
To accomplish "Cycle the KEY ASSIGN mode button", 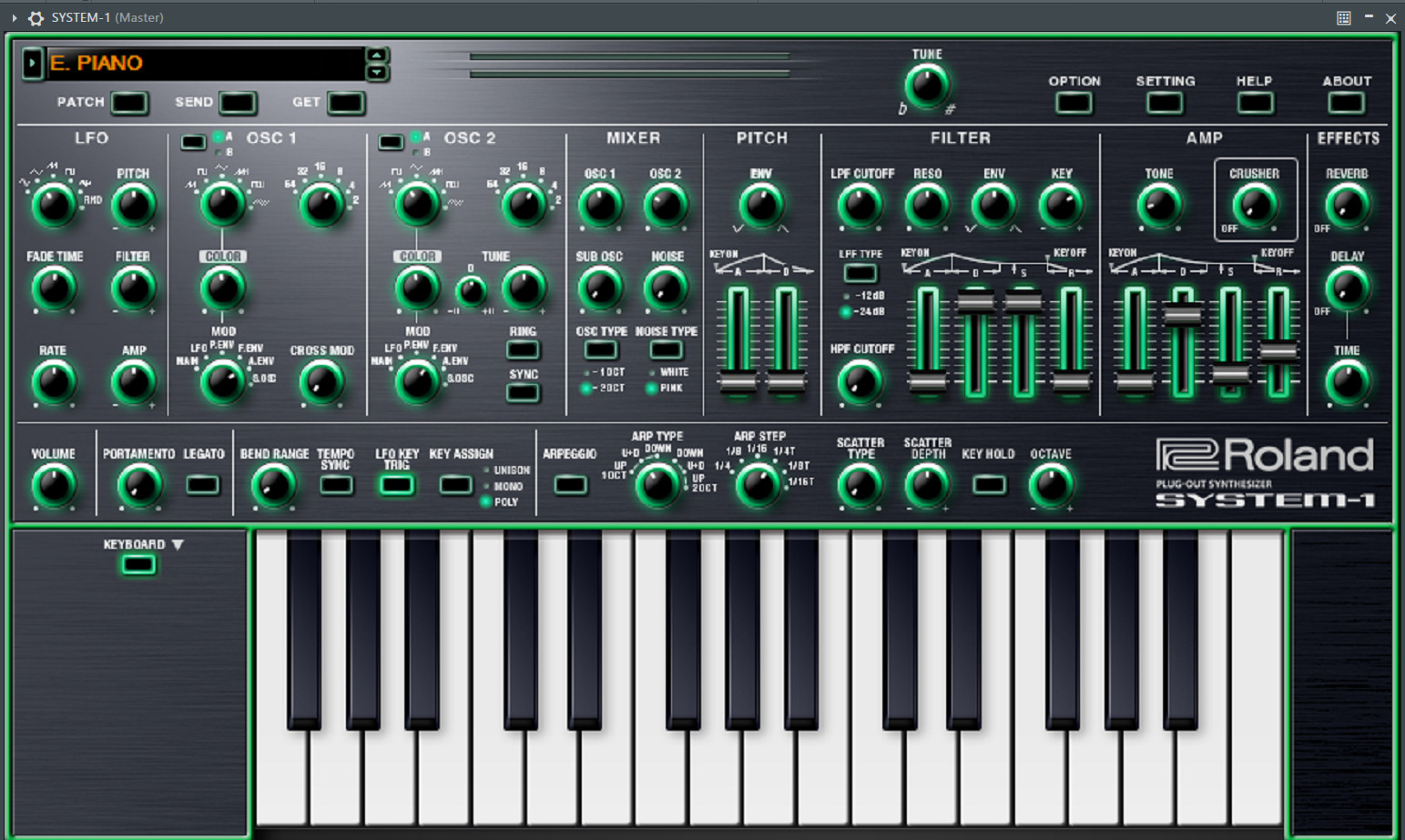I will [x=455, y=485].
